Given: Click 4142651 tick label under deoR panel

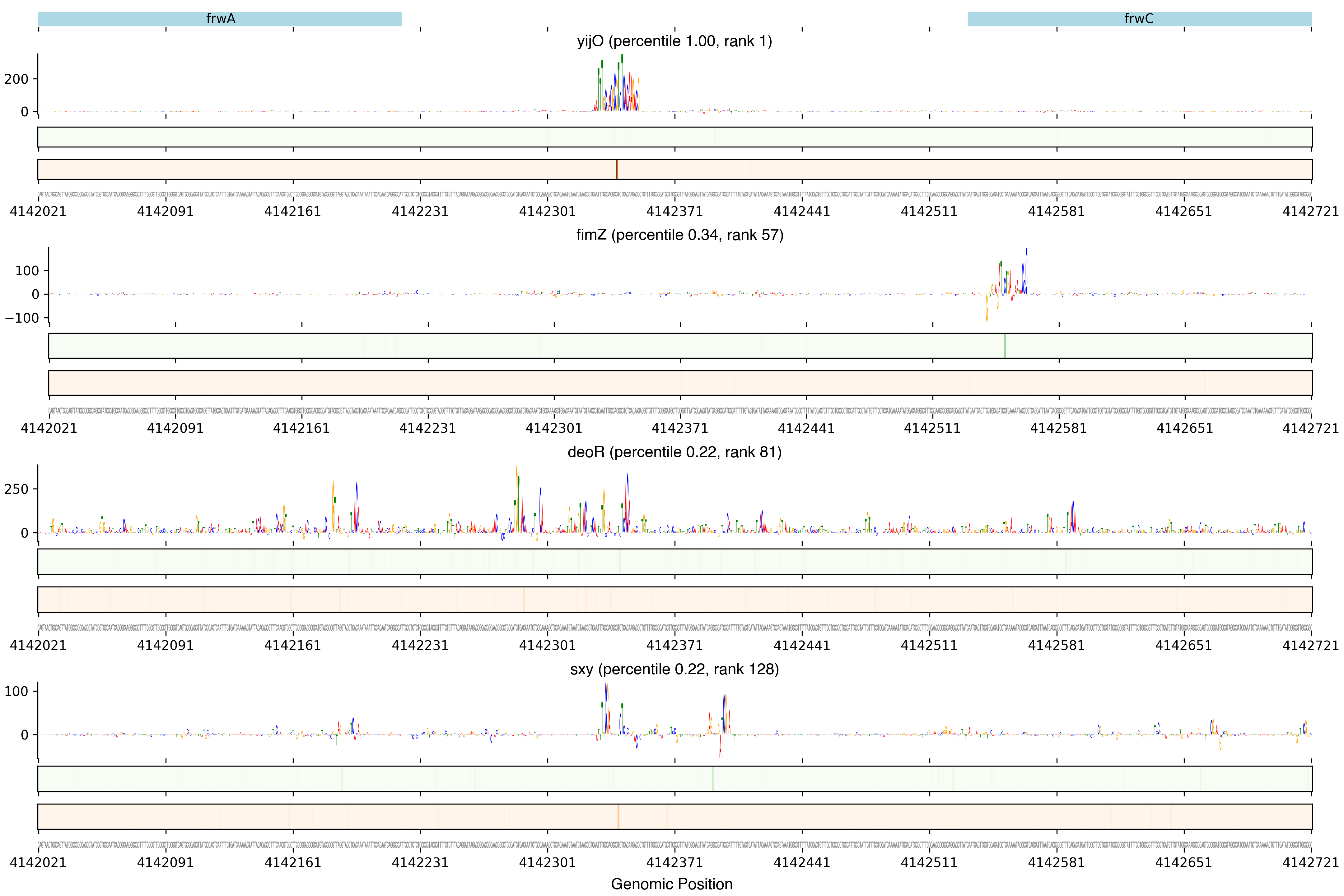Looking at the screenshot, I should 1183,645.
